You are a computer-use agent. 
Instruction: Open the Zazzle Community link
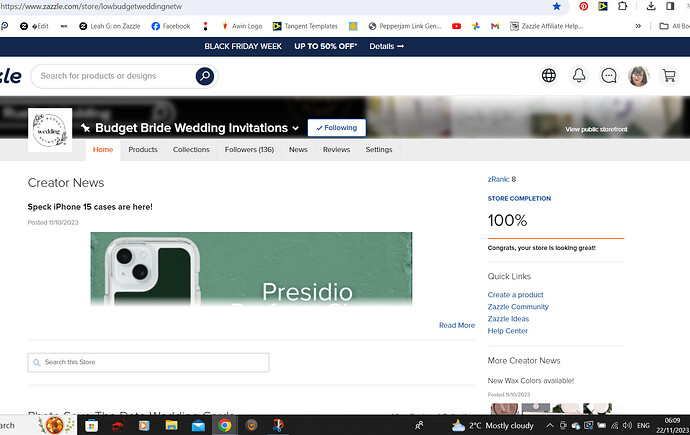[x=518, y=307]
